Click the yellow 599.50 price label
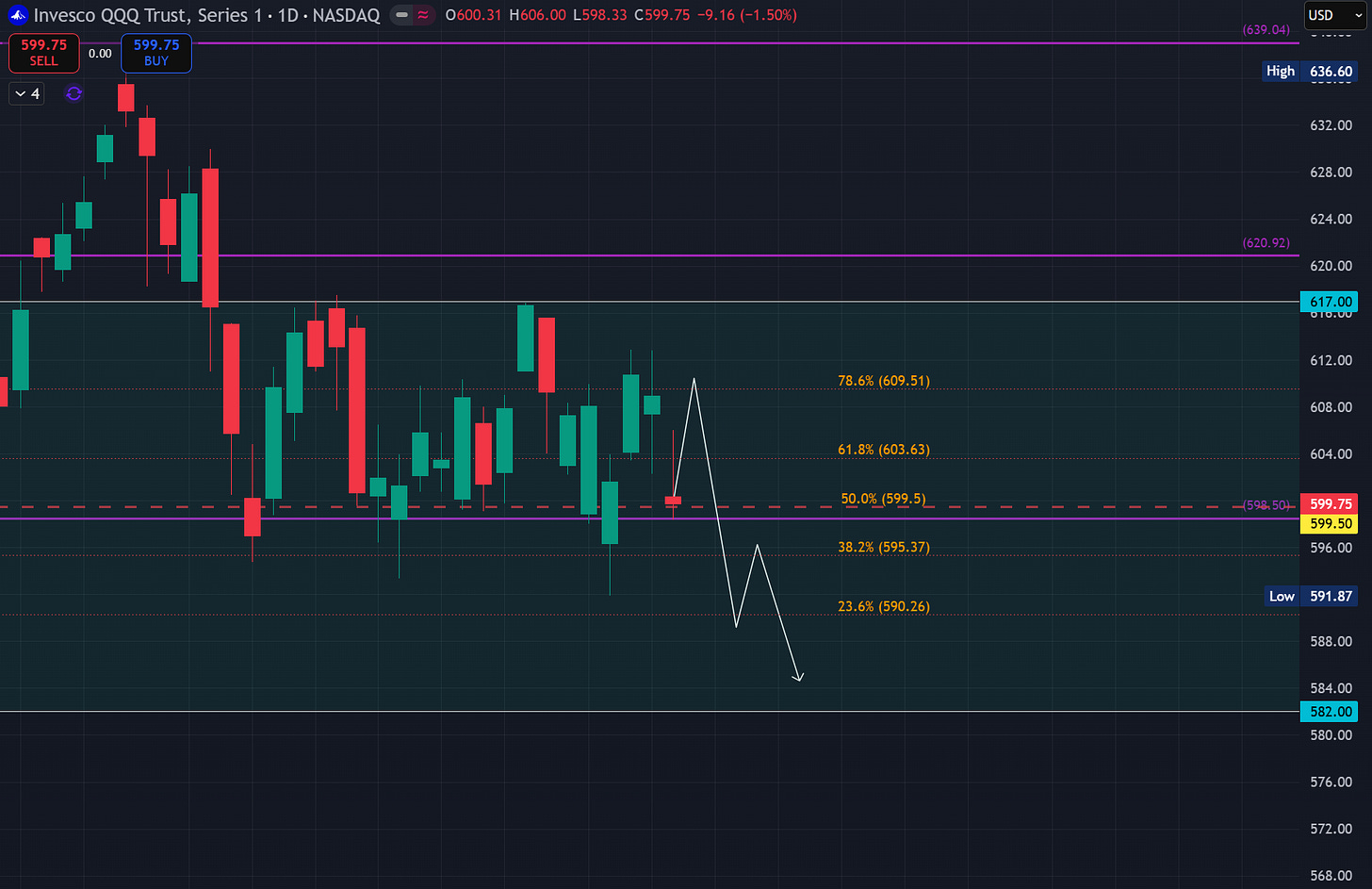 (x=1331, y=523)
